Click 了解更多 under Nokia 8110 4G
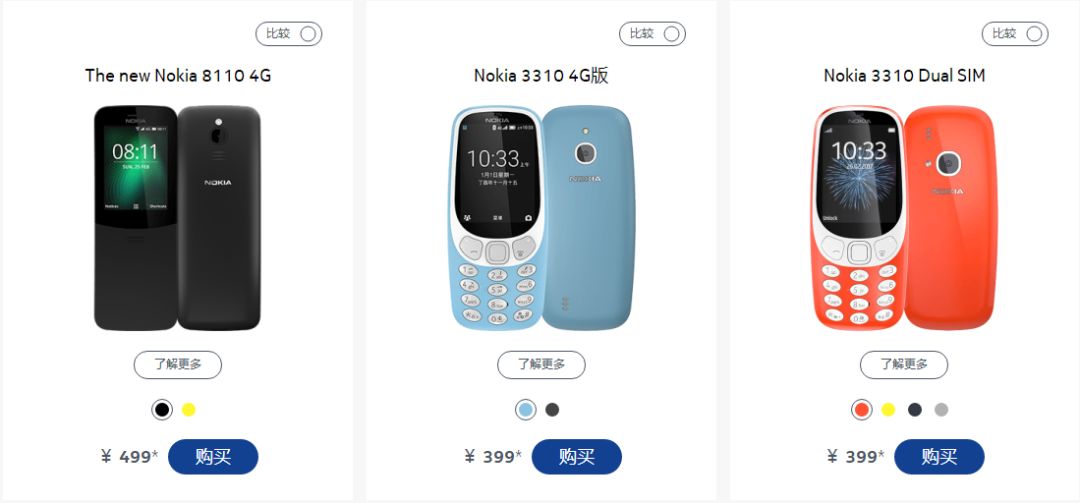 178,365
